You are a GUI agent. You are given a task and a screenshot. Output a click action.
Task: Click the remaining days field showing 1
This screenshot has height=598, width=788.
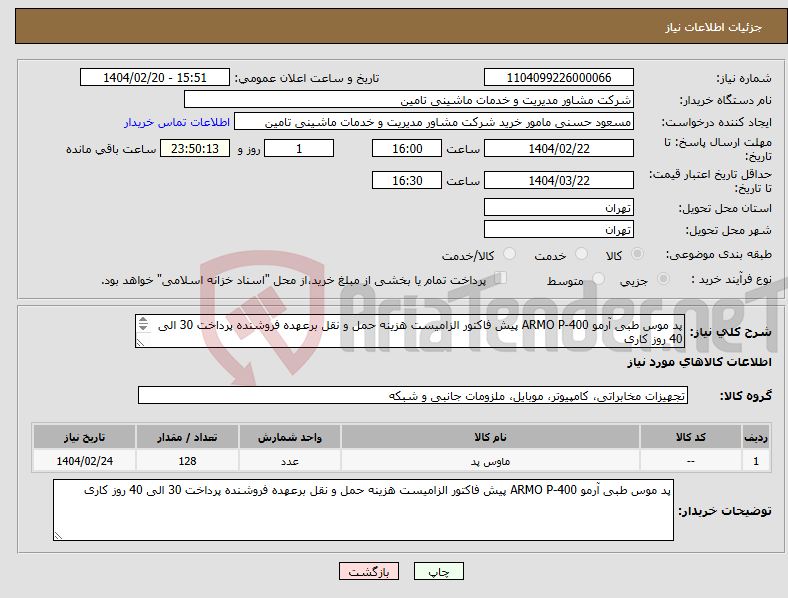coord(299,148)
